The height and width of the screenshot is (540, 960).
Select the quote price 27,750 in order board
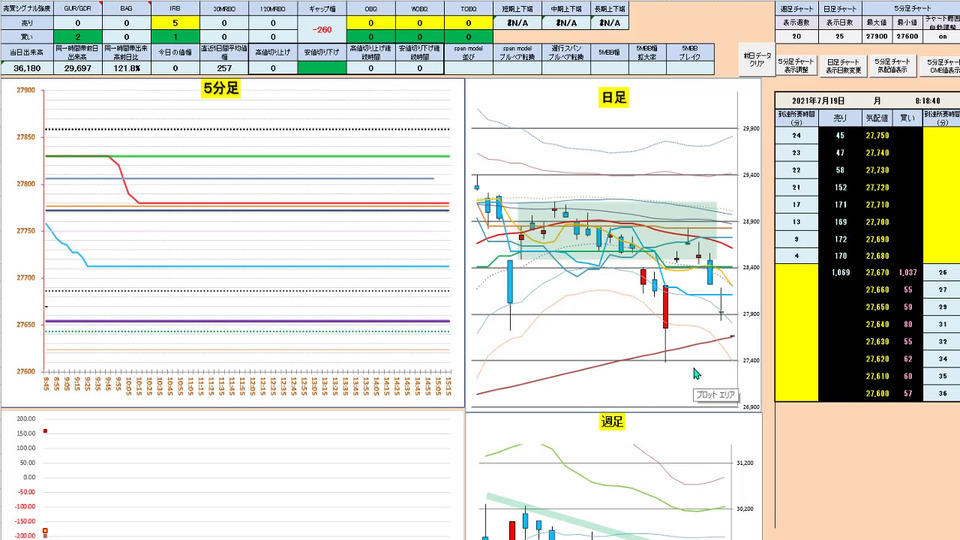(877, 135)
